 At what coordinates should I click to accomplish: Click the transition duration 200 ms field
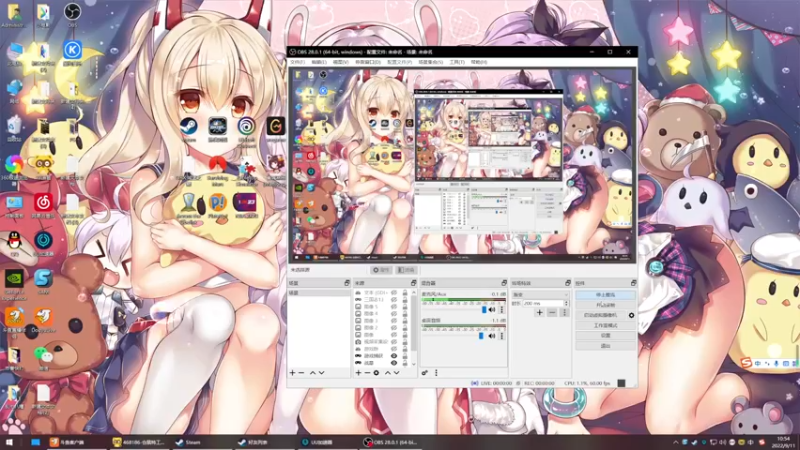[x=542, y=304]
